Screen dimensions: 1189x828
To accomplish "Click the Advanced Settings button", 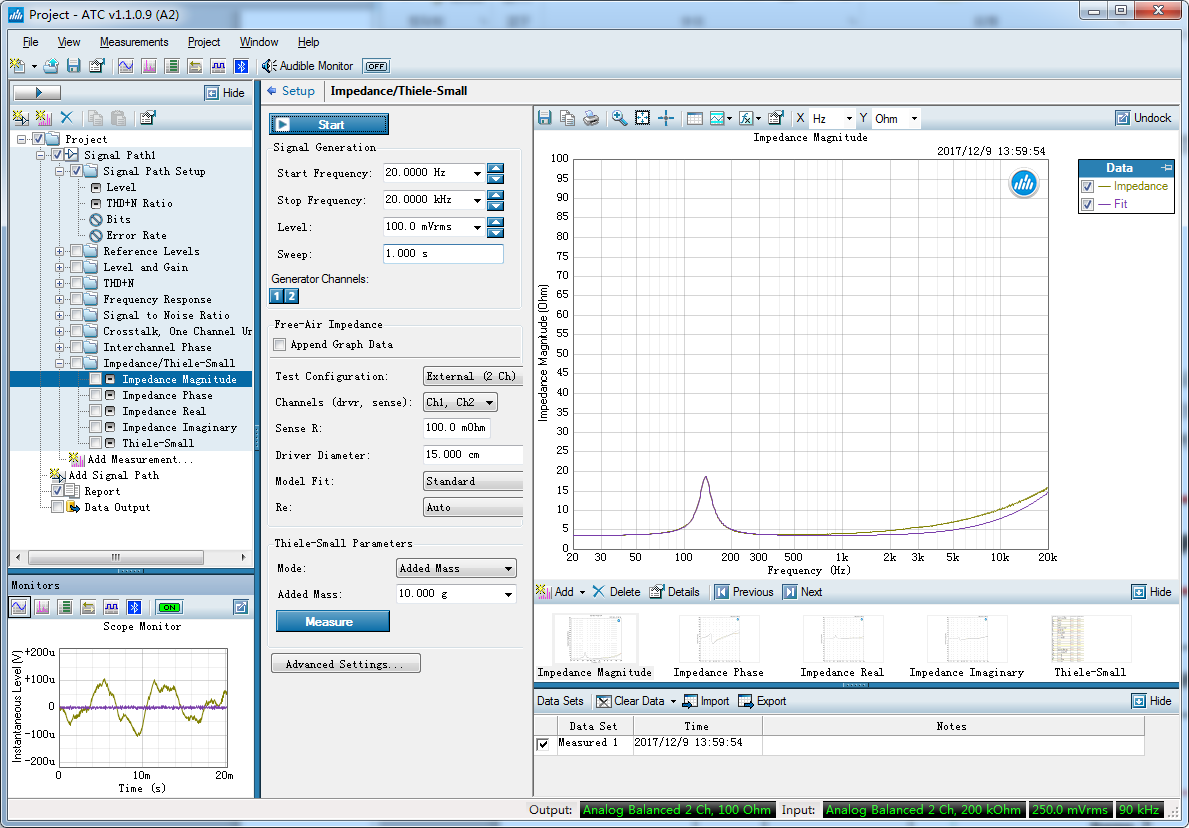I will (x=346, y=664).
